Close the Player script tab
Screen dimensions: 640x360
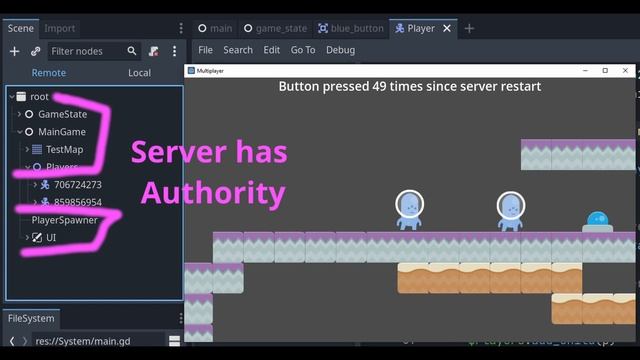(x=447, y=29)
